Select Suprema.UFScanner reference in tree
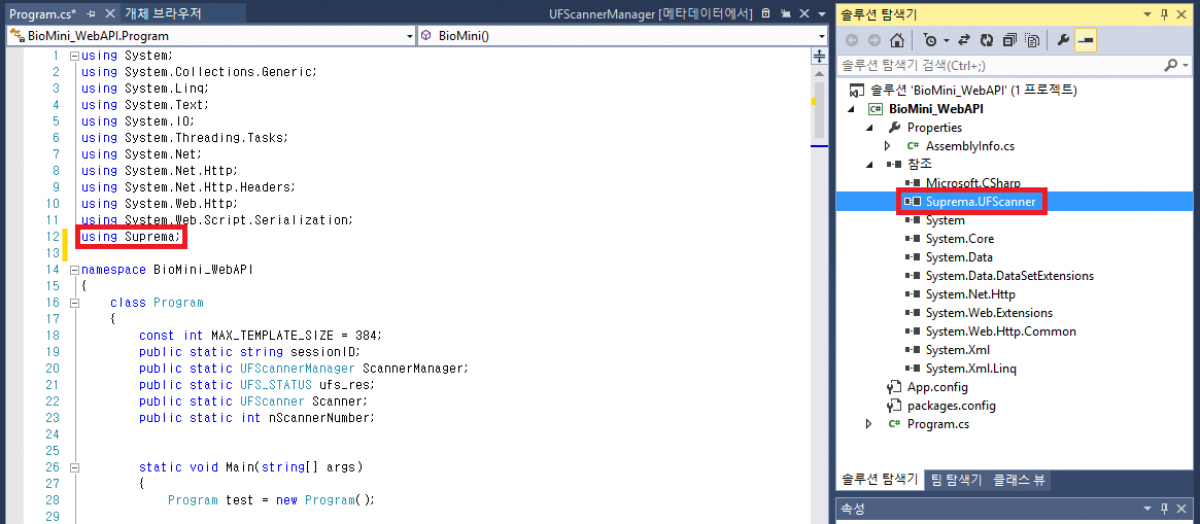 click(x=980, y=201)
